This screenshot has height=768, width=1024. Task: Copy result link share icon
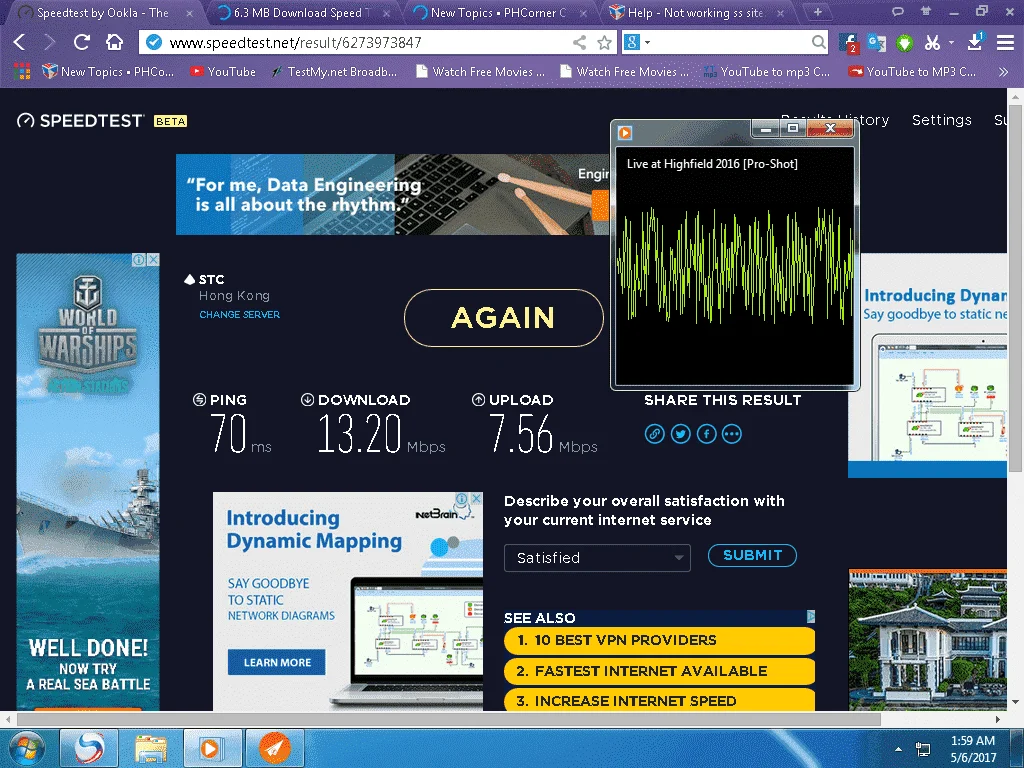coord(654,434)
